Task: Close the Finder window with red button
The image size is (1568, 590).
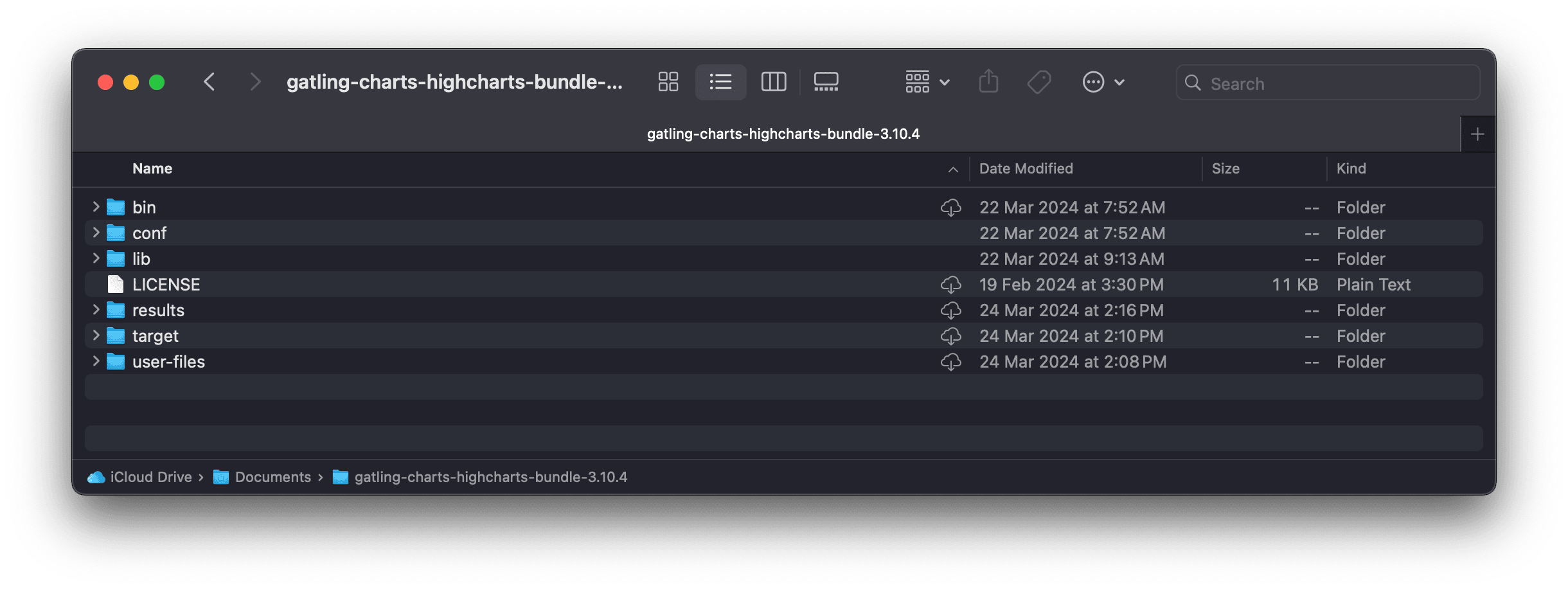Action: point(105,82)
